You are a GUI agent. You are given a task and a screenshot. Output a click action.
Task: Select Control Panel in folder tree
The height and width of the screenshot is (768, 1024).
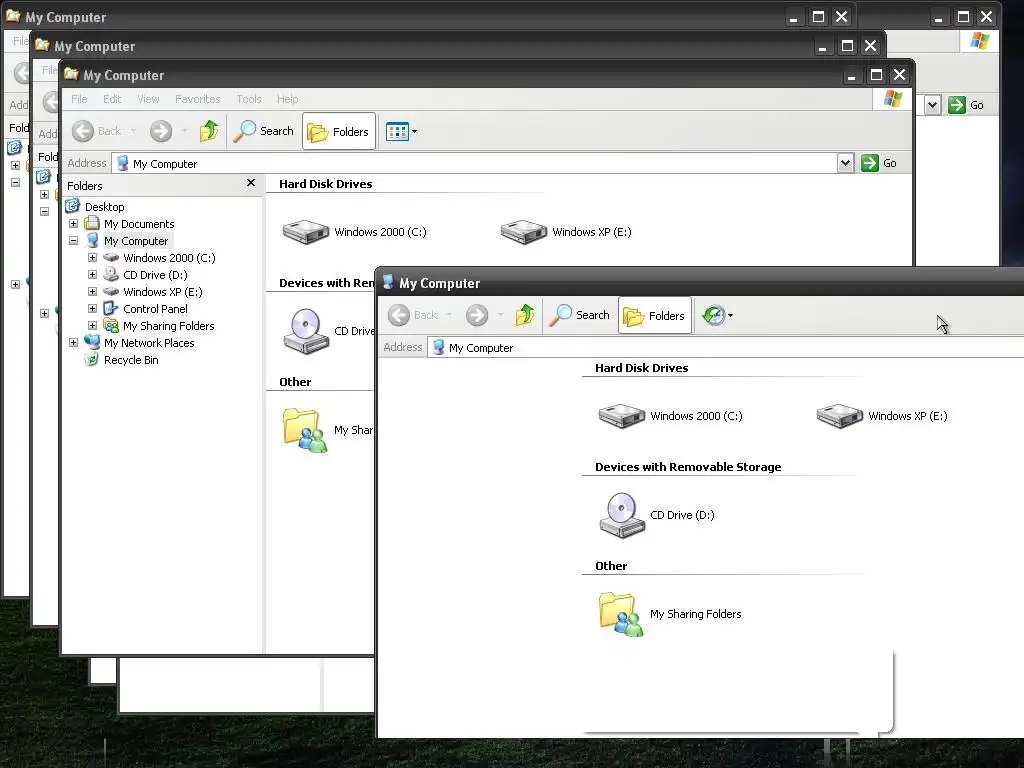click(155, 309)
